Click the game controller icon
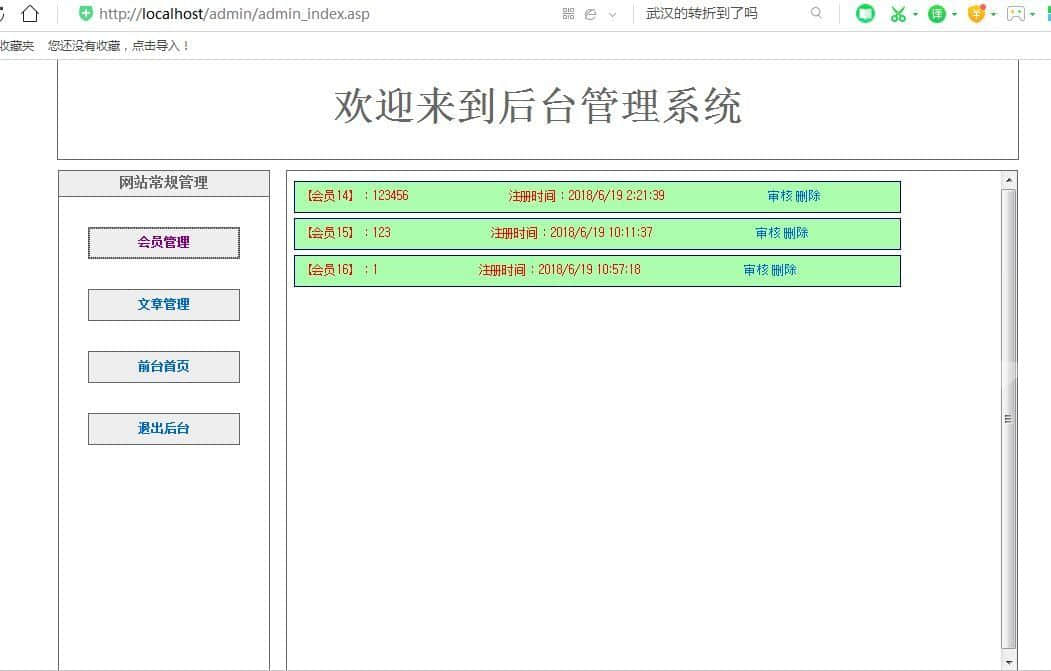This screenshot has height=671, width=1051. pos(1015,14)
